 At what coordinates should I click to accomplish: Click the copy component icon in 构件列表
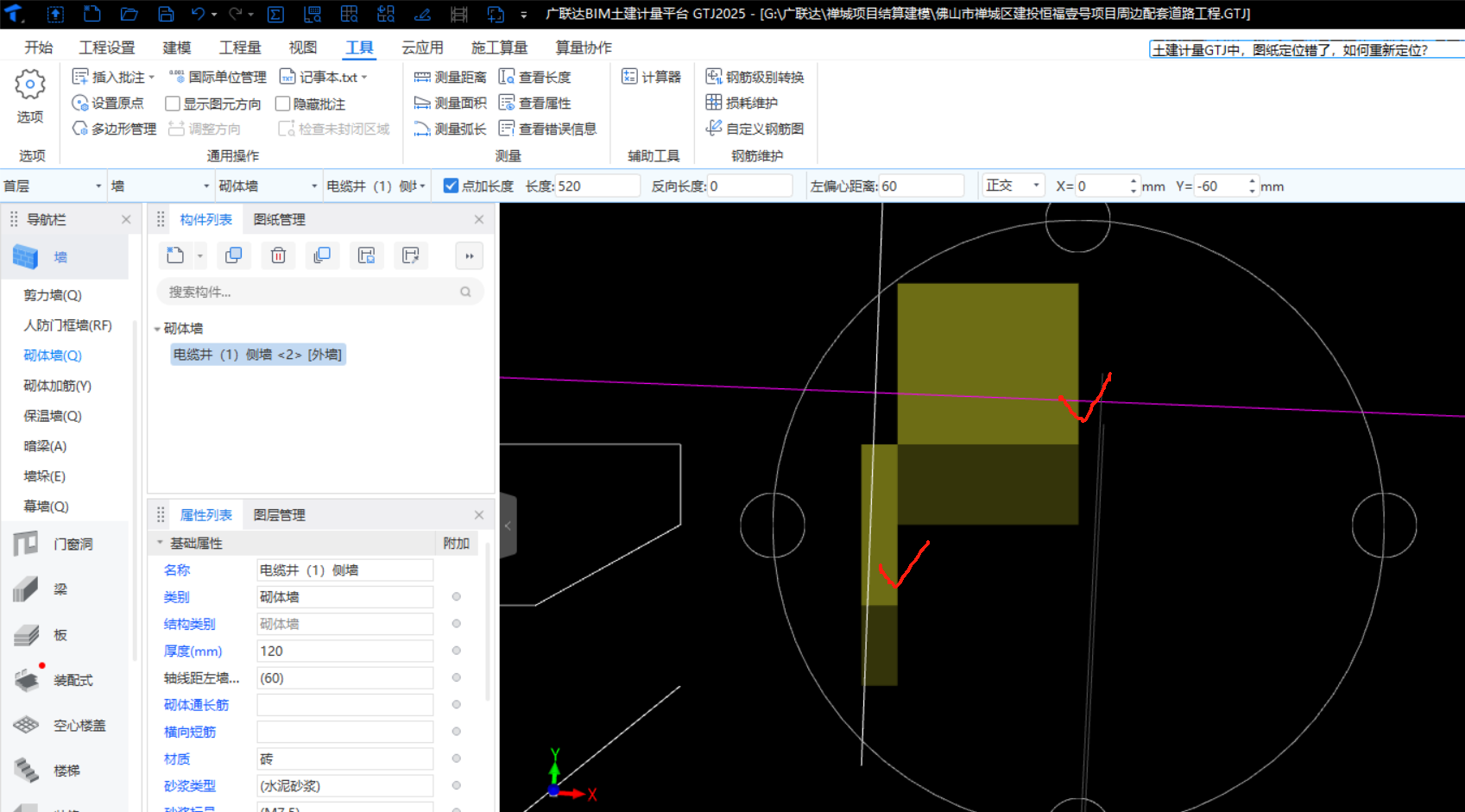(x=233, y=255)
